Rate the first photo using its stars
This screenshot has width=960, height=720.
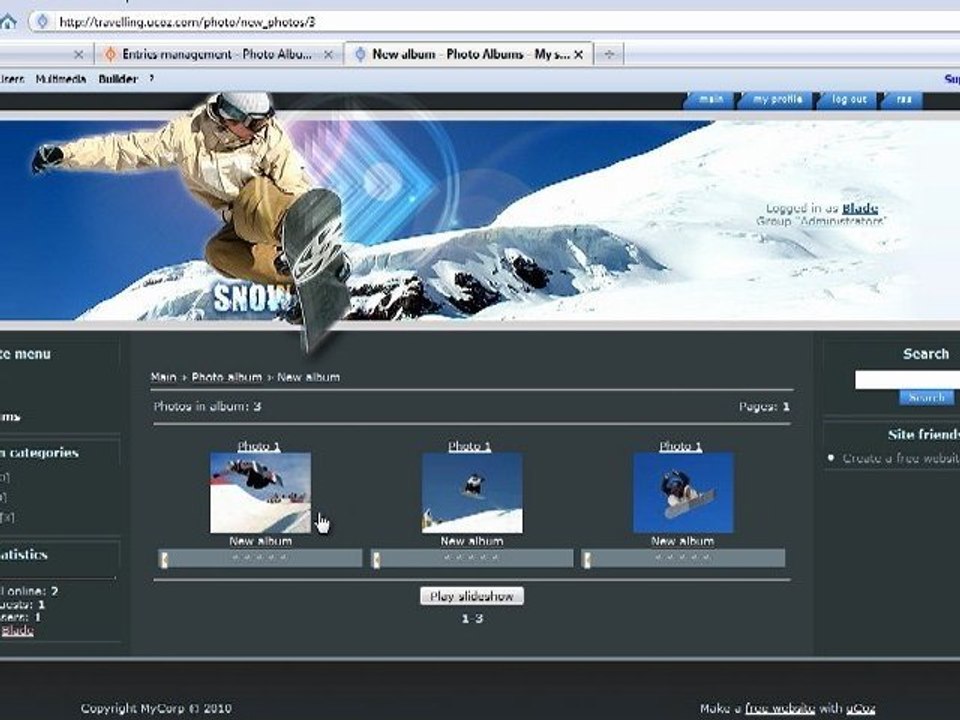(x=260, y=557)
